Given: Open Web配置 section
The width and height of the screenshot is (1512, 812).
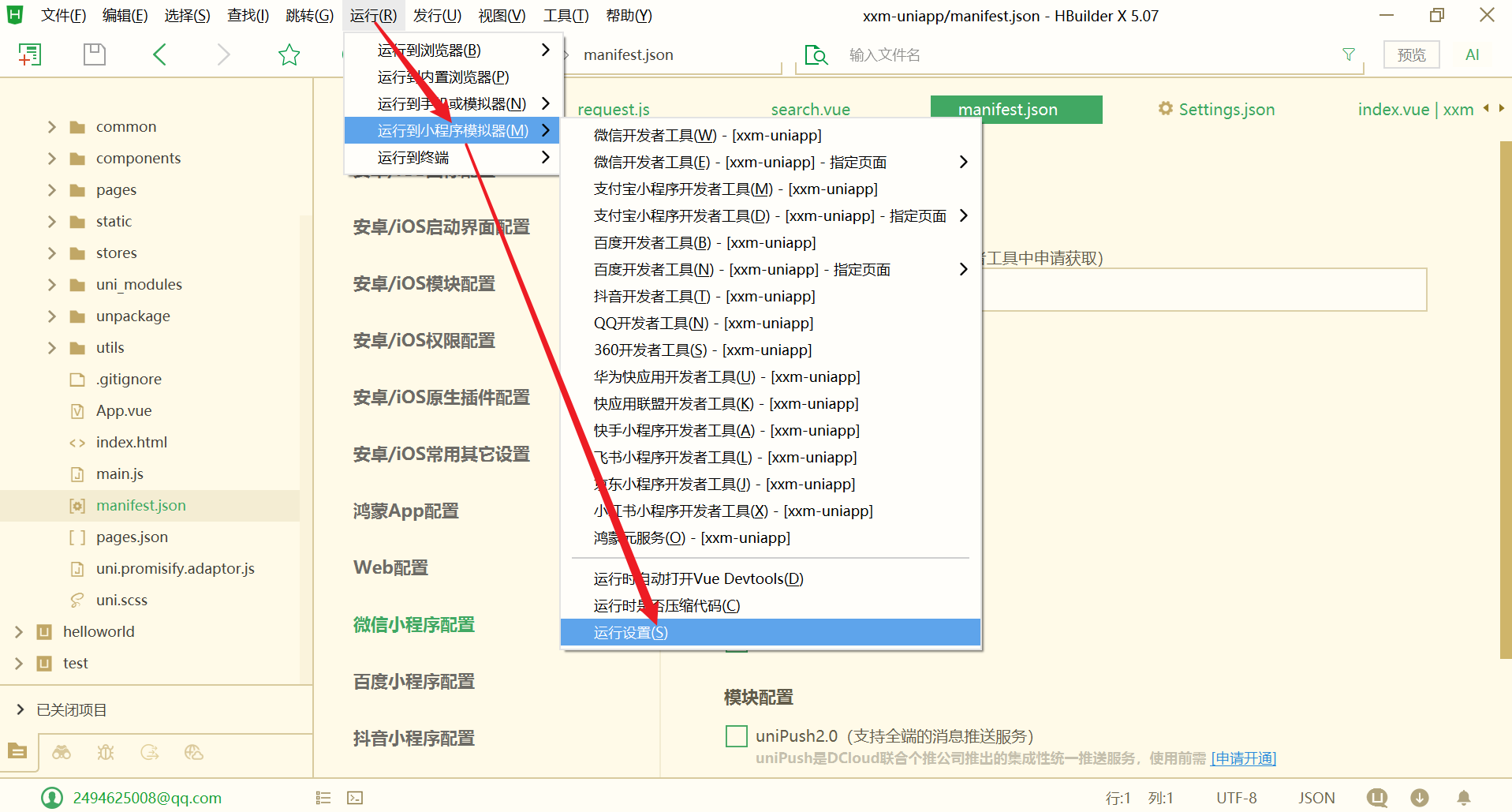Looking at the screenshot, I should point(391,568).
